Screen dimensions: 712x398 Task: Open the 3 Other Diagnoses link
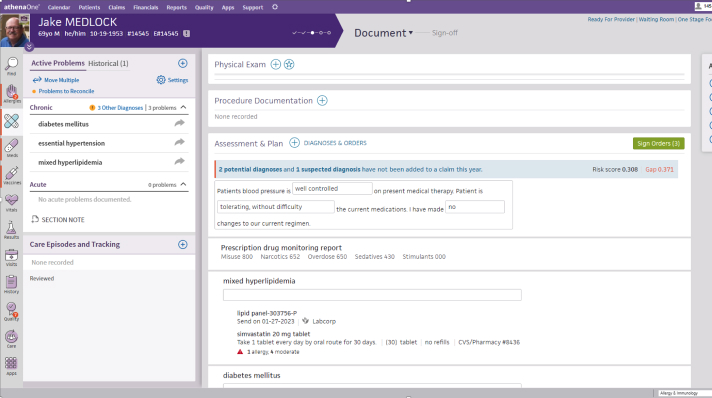(x=120, y=108)
